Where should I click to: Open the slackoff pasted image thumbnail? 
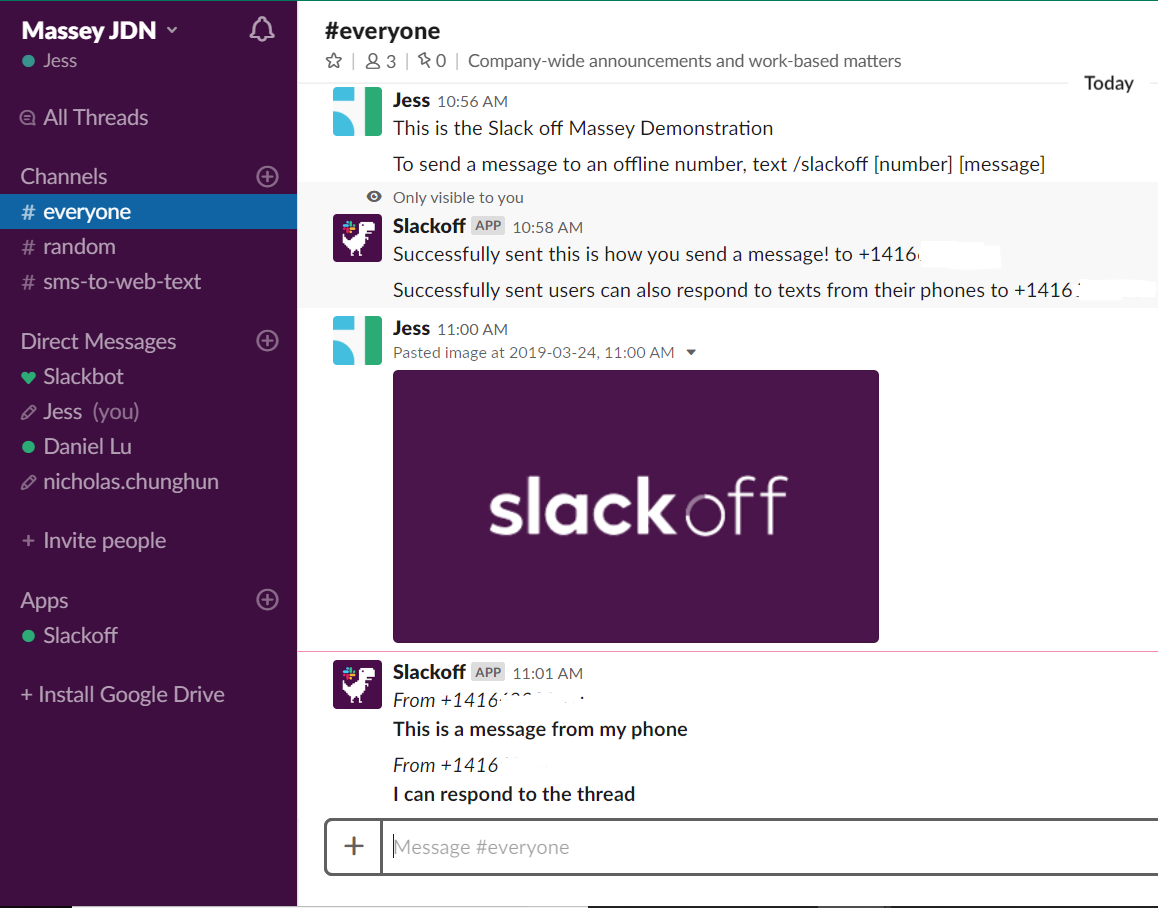tap(636, 506)
